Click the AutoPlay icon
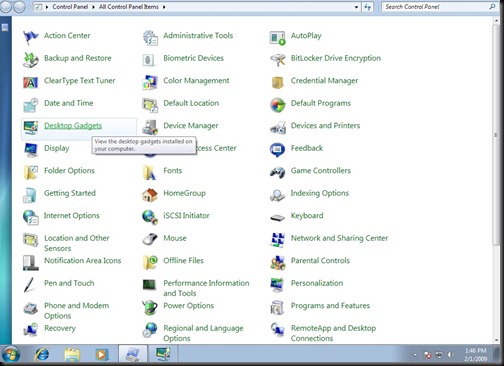The height and width of the screenshot is (366, 504). [278, 38]
